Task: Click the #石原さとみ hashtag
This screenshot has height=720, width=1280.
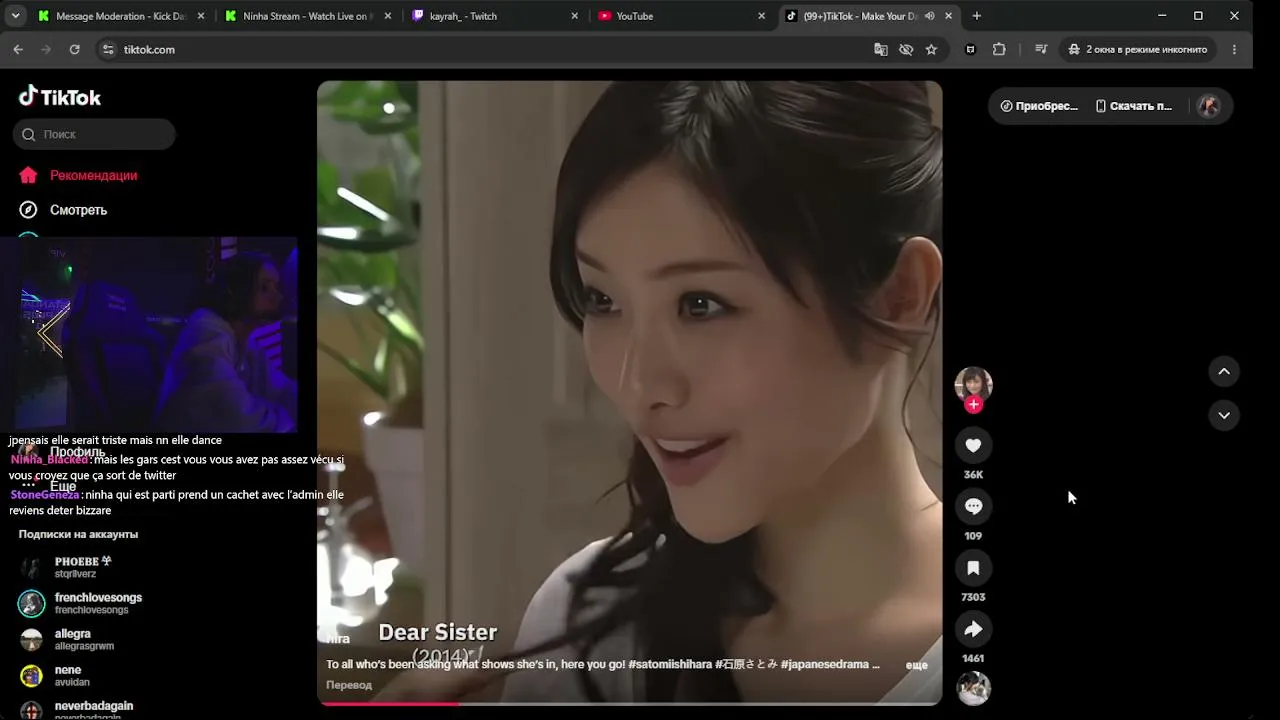Action: pyautogui.click(x=746, y=664)
